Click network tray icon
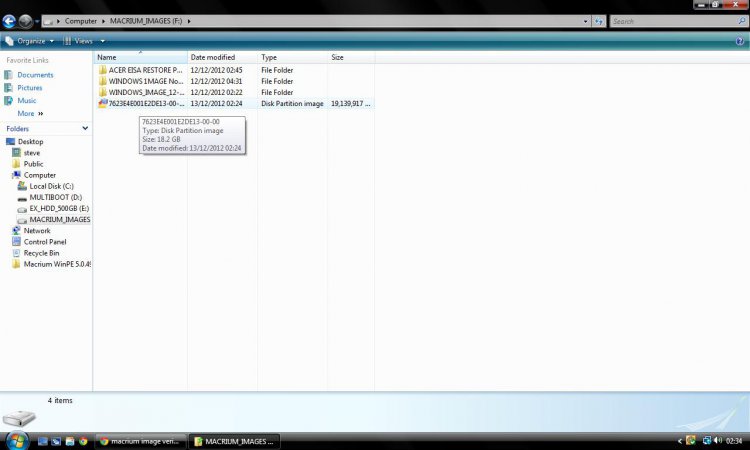The height and width of the screenshot is (450, 750). 706,440
